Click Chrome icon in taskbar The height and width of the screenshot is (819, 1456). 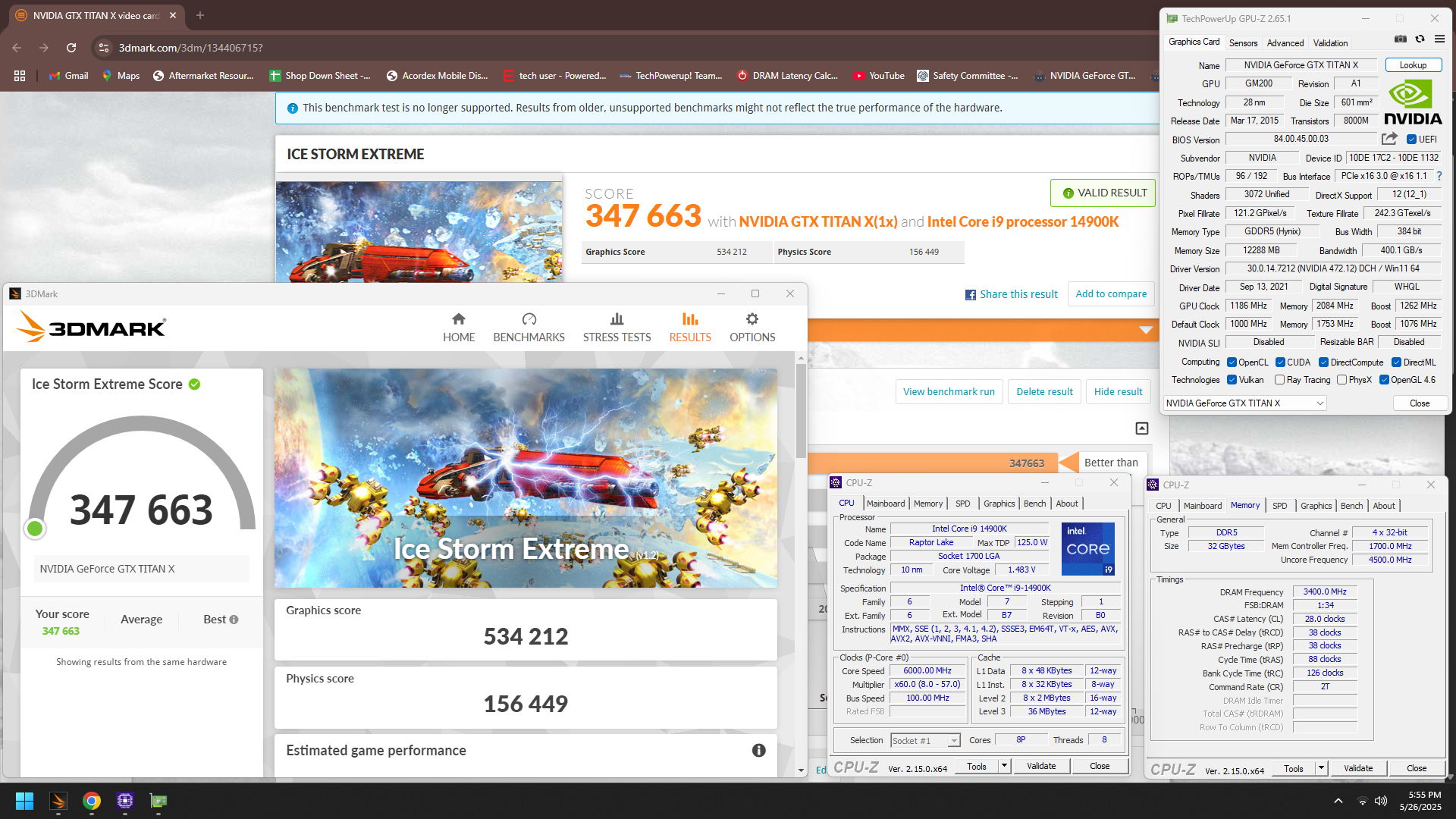pyautogui.click(x=92, y=801)
